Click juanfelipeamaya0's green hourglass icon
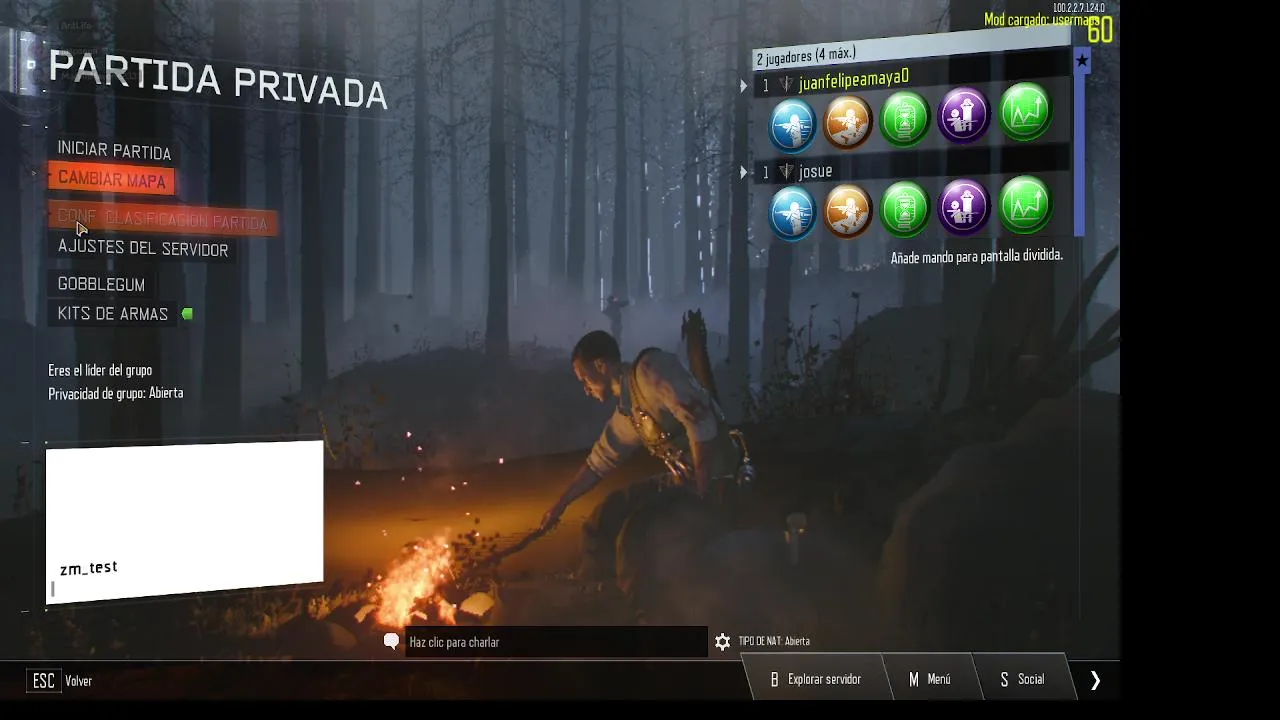The width and height of the screenshot is (1280, 720). (905, 117)
